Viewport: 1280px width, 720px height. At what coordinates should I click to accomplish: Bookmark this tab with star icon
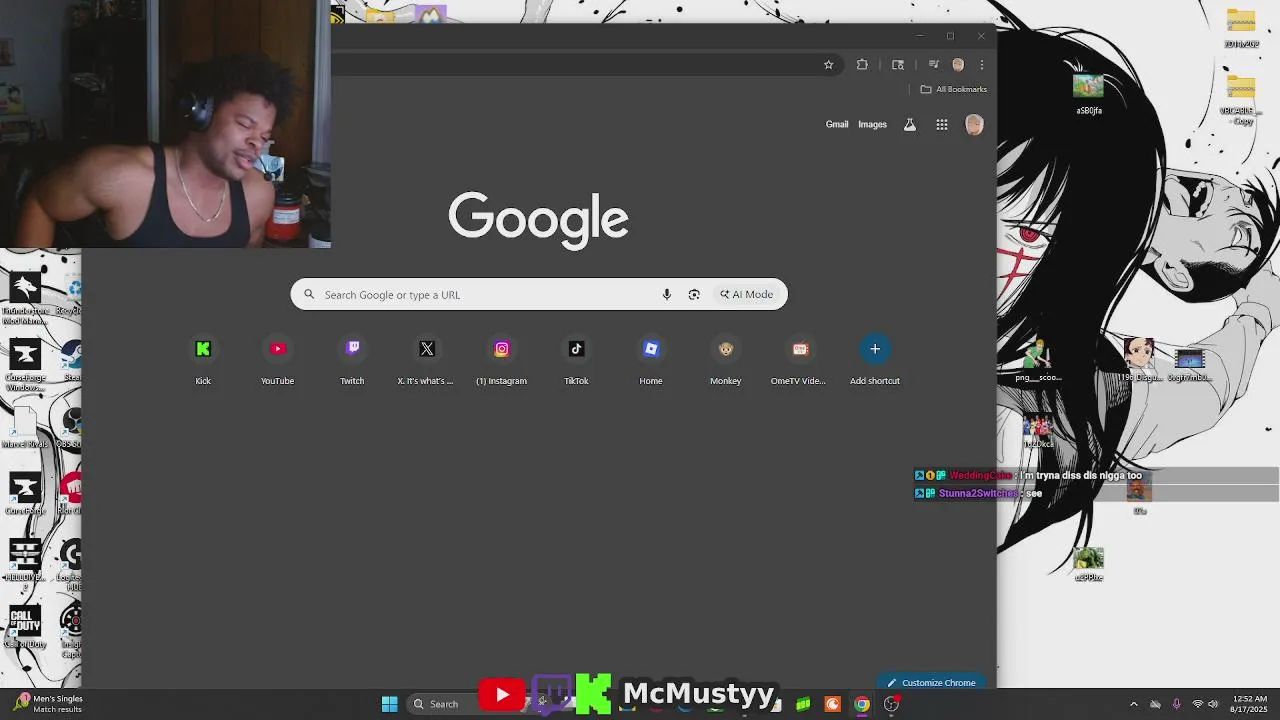828,65
